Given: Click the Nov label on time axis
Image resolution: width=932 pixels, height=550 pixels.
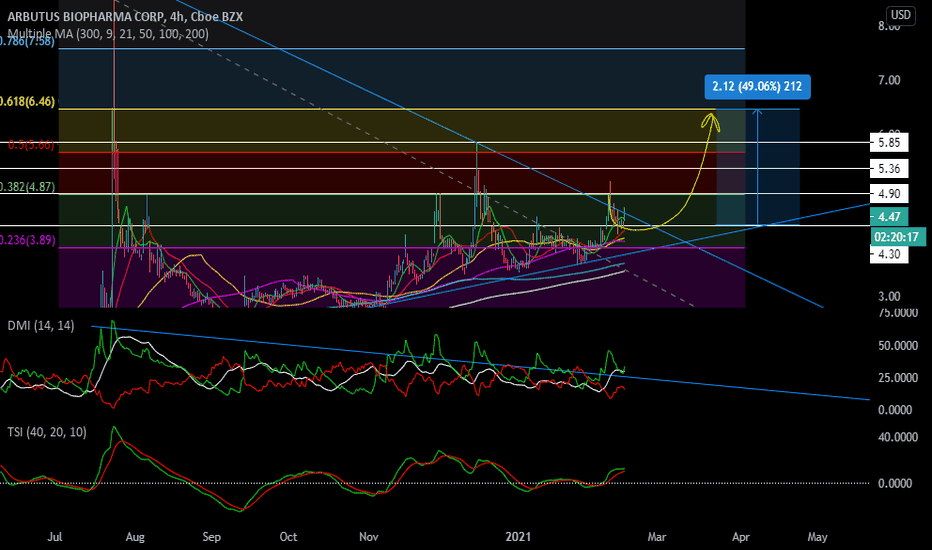Looking at the screenshot, I should [369, 537].
